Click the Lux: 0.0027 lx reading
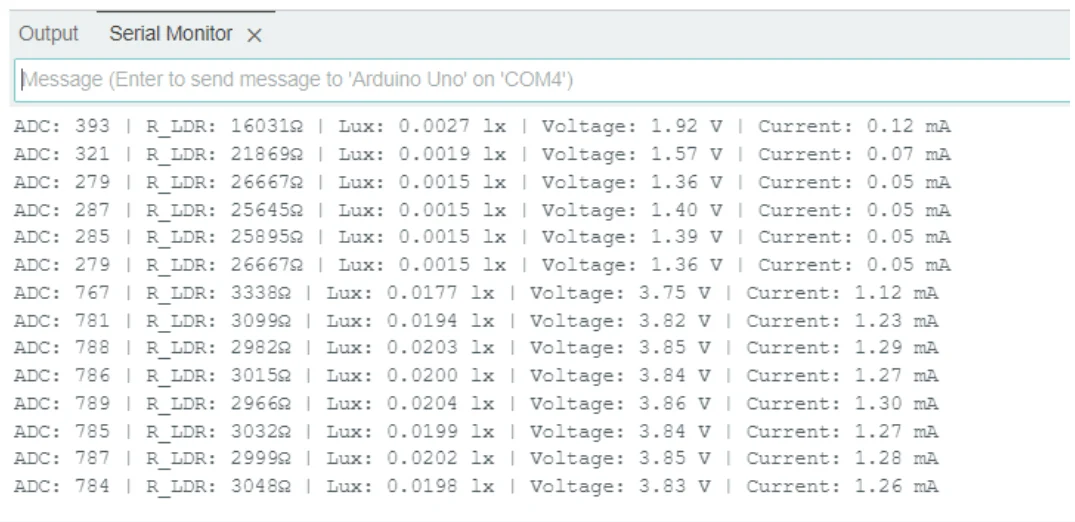Viewport: 1075px width, 522px height. [x=422, y=127]
